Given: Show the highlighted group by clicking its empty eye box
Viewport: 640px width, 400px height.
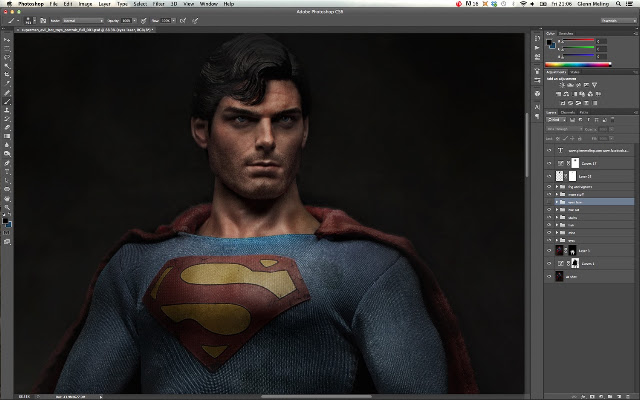Looking at the screenshot, I should 549,202.
